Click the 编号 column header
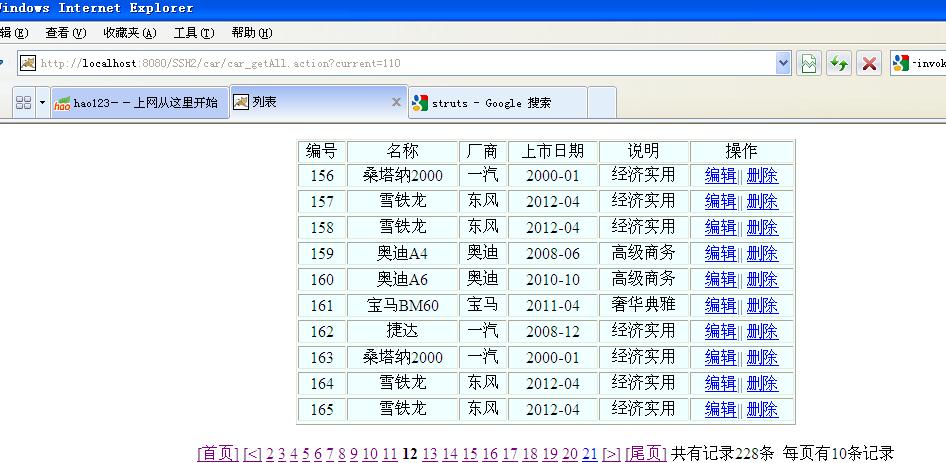 [x=322, y=151]
